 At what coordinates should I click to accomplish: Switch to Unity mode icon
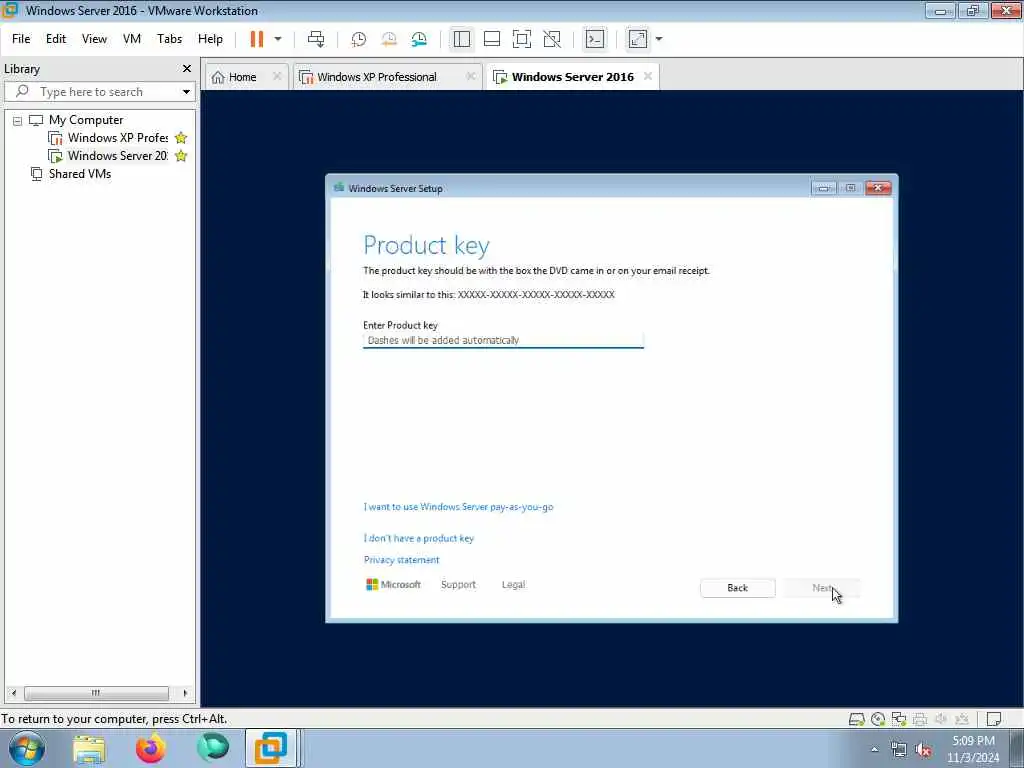point(552,39)
